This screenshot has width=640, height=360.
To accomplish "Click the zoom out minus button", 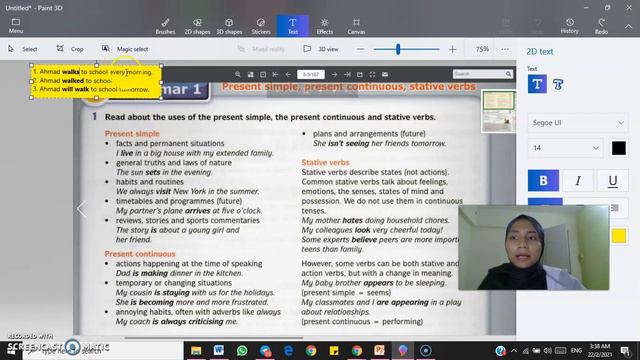I will 360,49.
